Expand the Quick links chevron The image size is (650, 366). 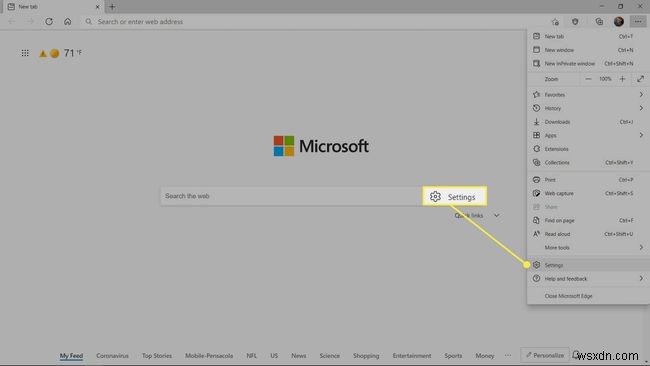(497, 216)
